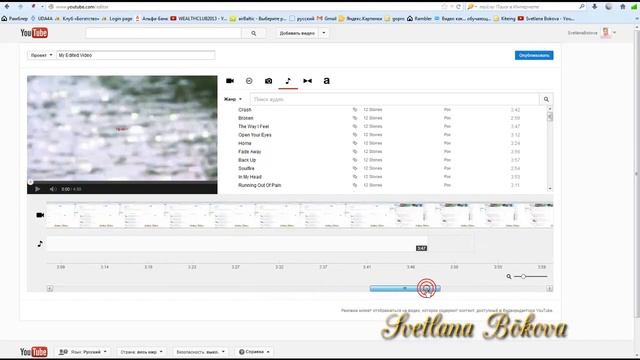Click the YouTube logo in footer
The image size is (640, 360).
point(33,351)
